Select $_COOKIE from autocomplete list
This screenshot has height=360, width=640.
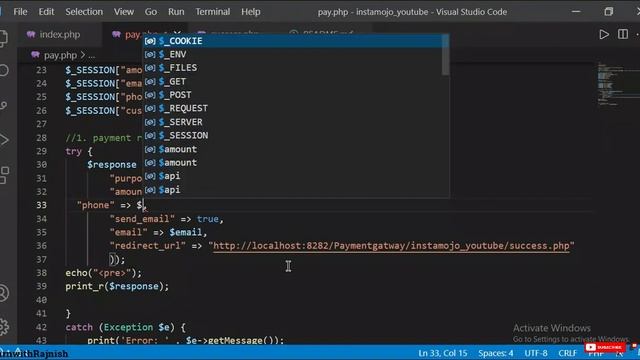coord(292,41)
